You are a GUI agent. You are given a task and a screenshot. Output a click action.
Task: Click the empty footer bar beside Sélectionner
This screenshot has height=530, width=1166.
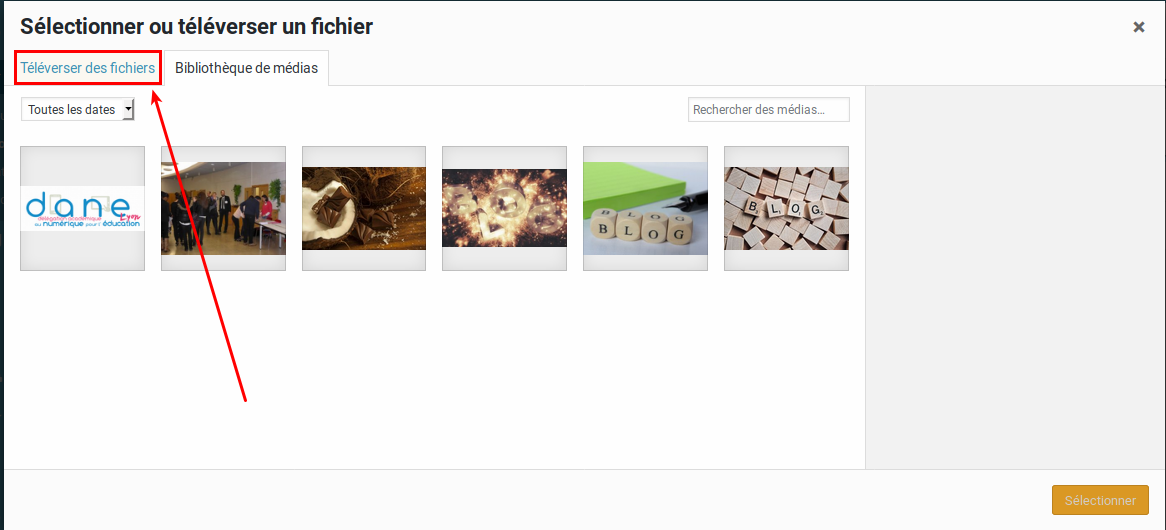[521, 500]
